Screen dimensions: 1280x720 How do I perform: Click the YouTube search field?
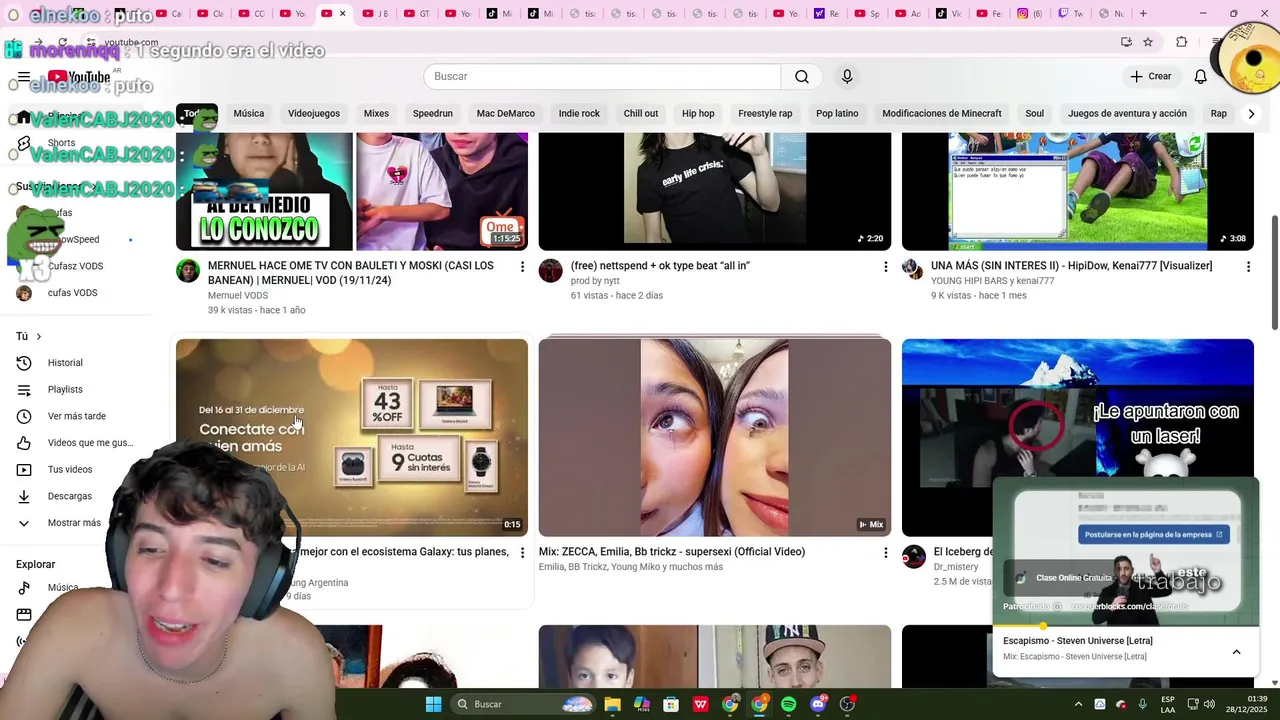(602, 77)
